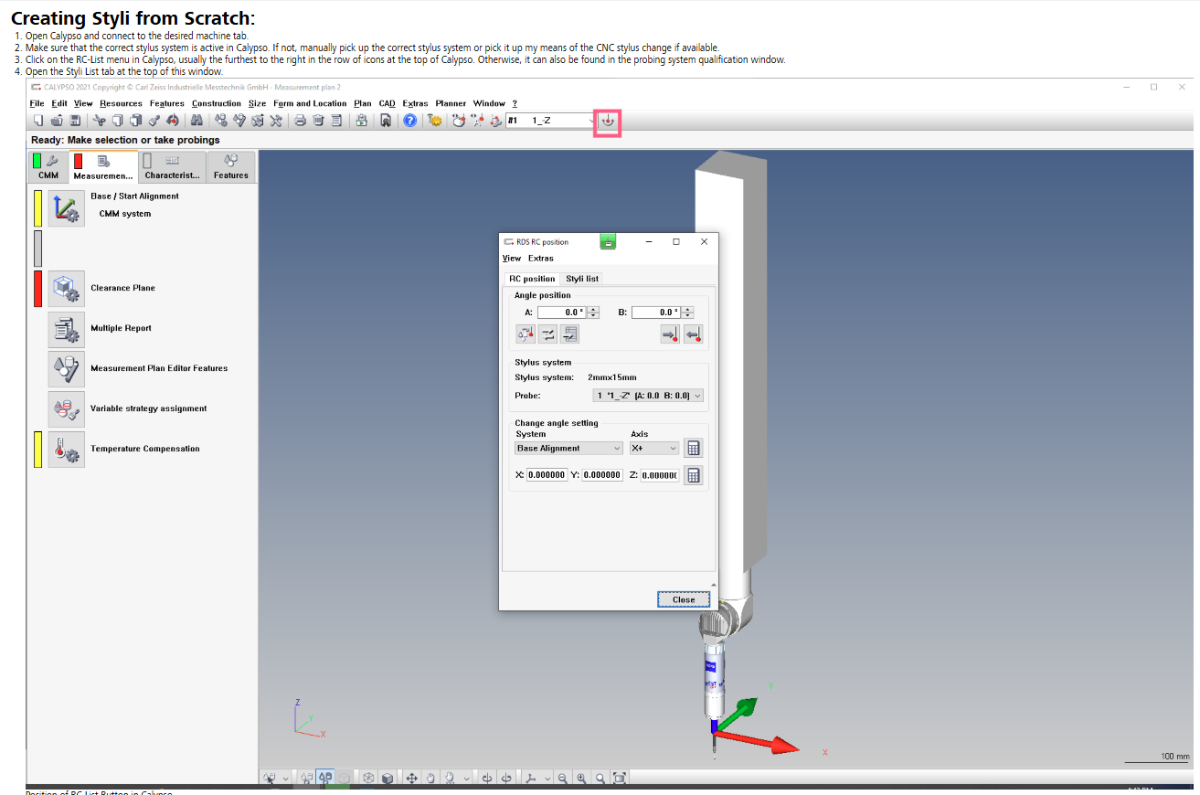
Task: Switch to the Styli list tab
Action: point(581,278)
